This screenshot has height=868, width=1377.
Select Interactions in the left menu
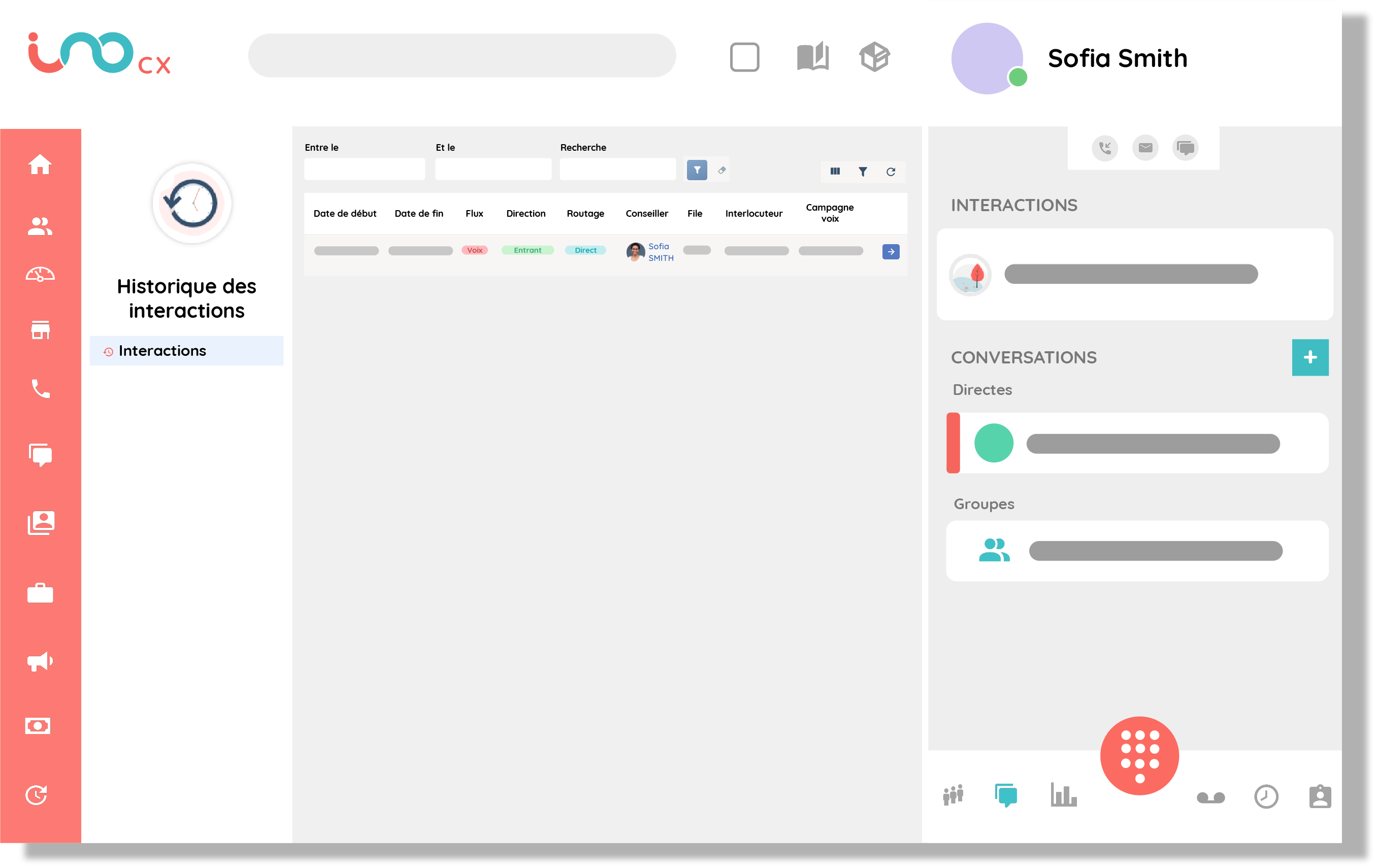tap(186, 351)
